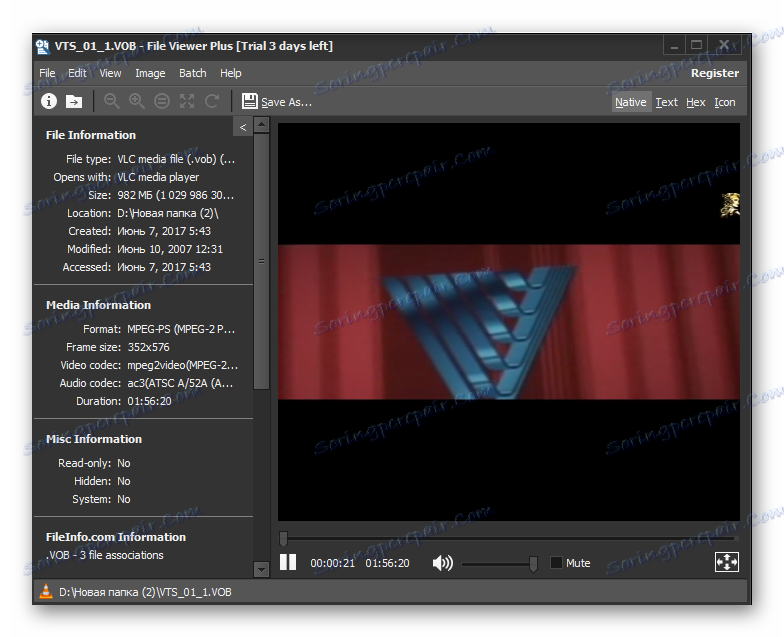Click the 'VLC media player' opens-with value
The height and width of the screenshot is (637, 784).
pos(158,177)
